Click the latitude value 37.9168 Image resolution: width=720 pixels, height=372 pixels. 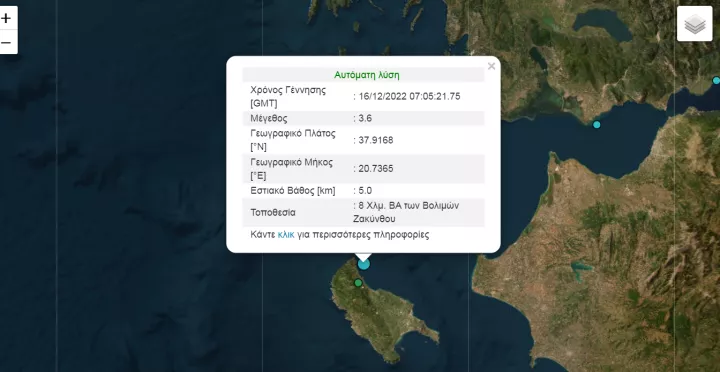[x=376, y=140]
